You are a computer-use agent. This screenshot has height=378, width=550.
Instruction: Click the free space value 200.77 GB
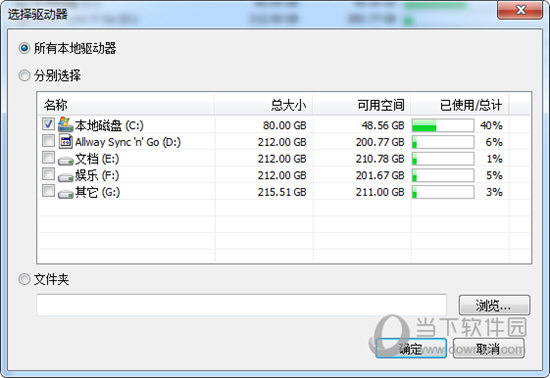380,142
